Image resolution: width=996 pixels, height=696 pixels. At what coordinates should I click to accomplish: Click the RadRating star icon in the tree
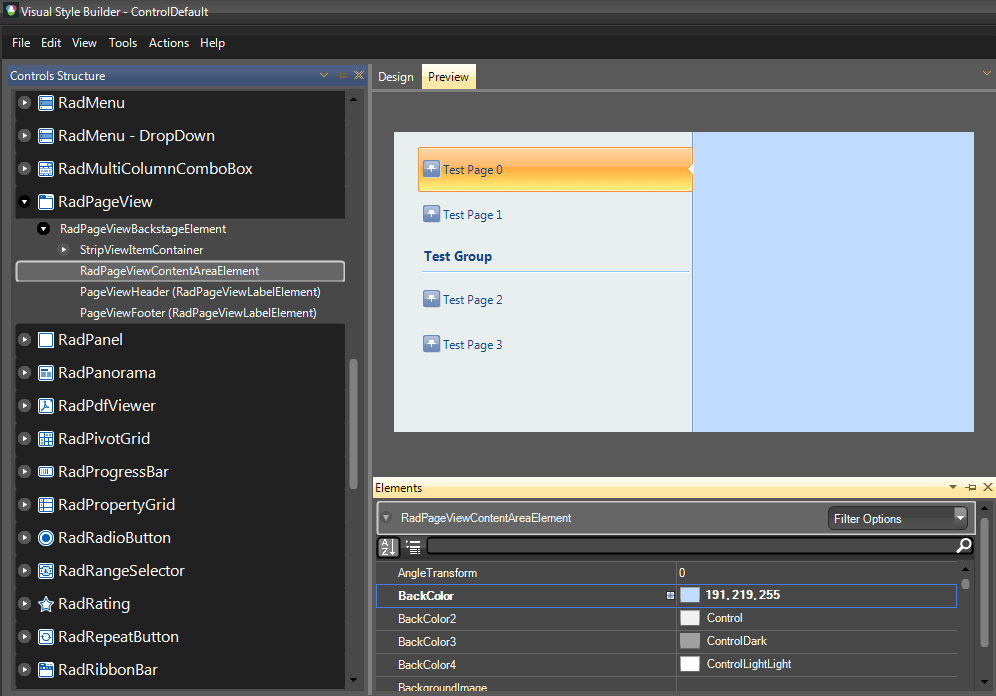click(x=44, y=603)
